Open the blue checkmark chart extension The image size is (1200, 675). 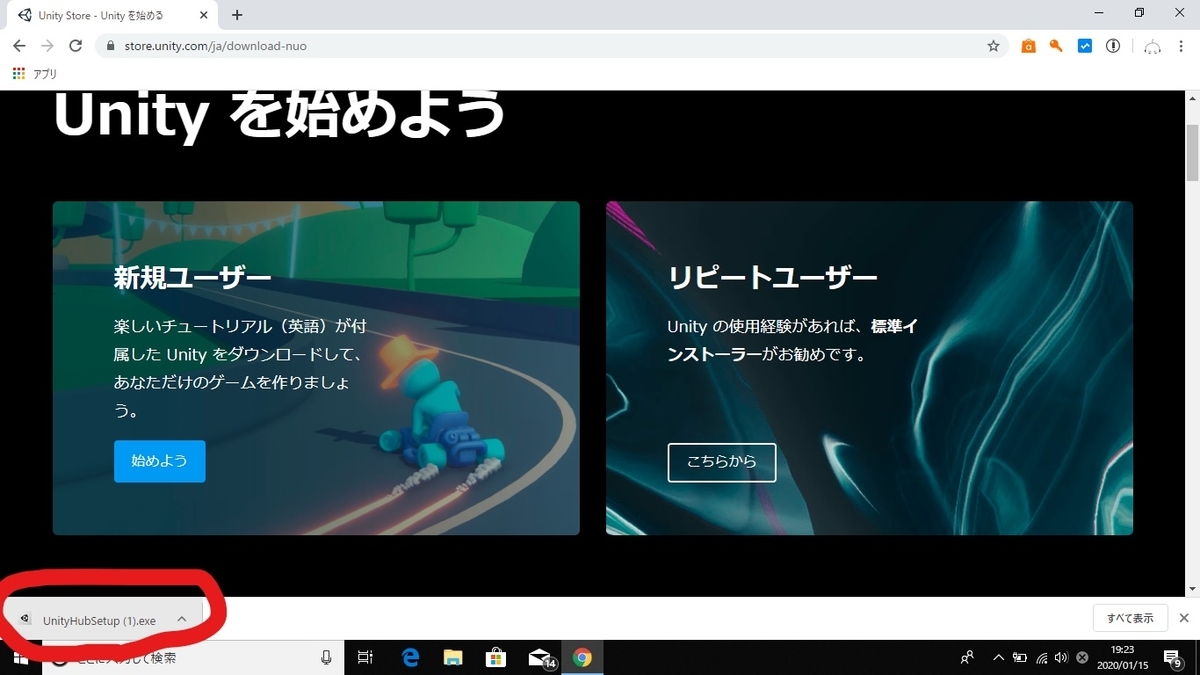click(x=1084, y=46)
